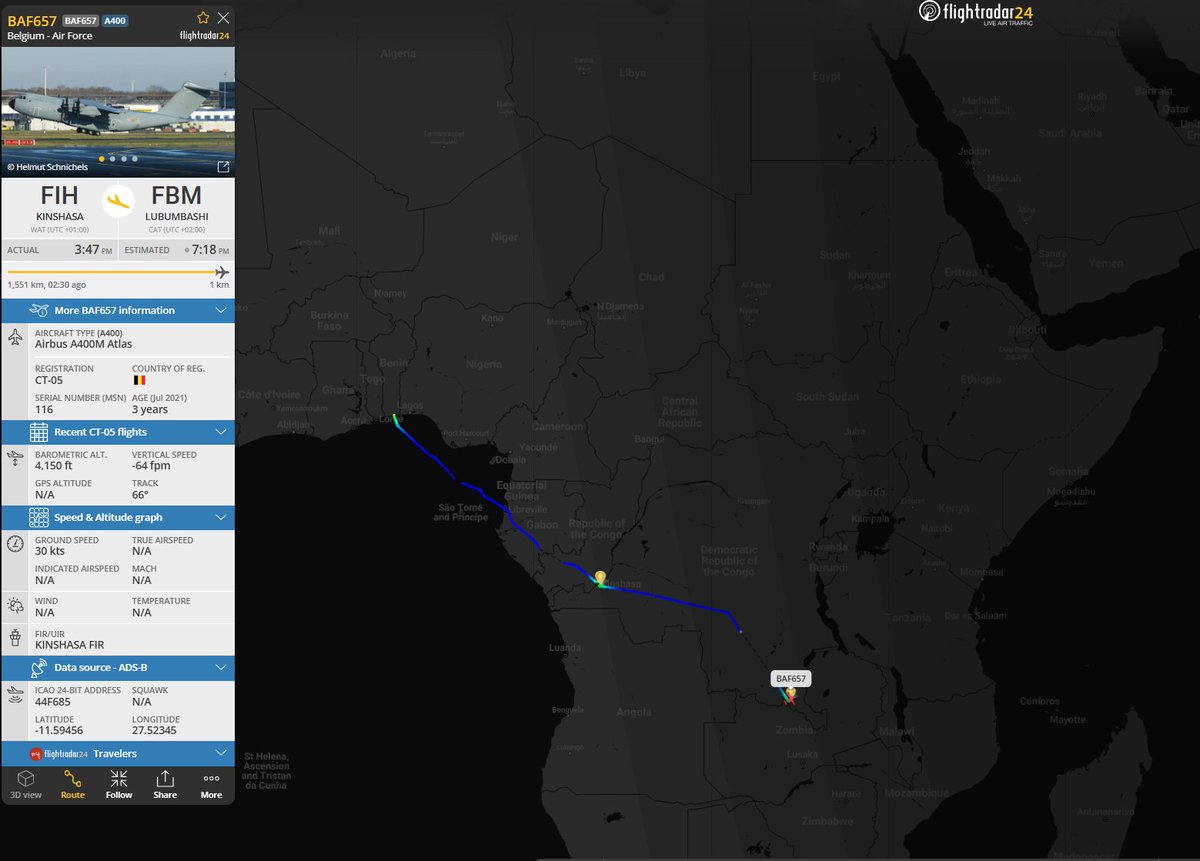
Task: Collapse the More BAF657 information section
Action: pos(118,310)
